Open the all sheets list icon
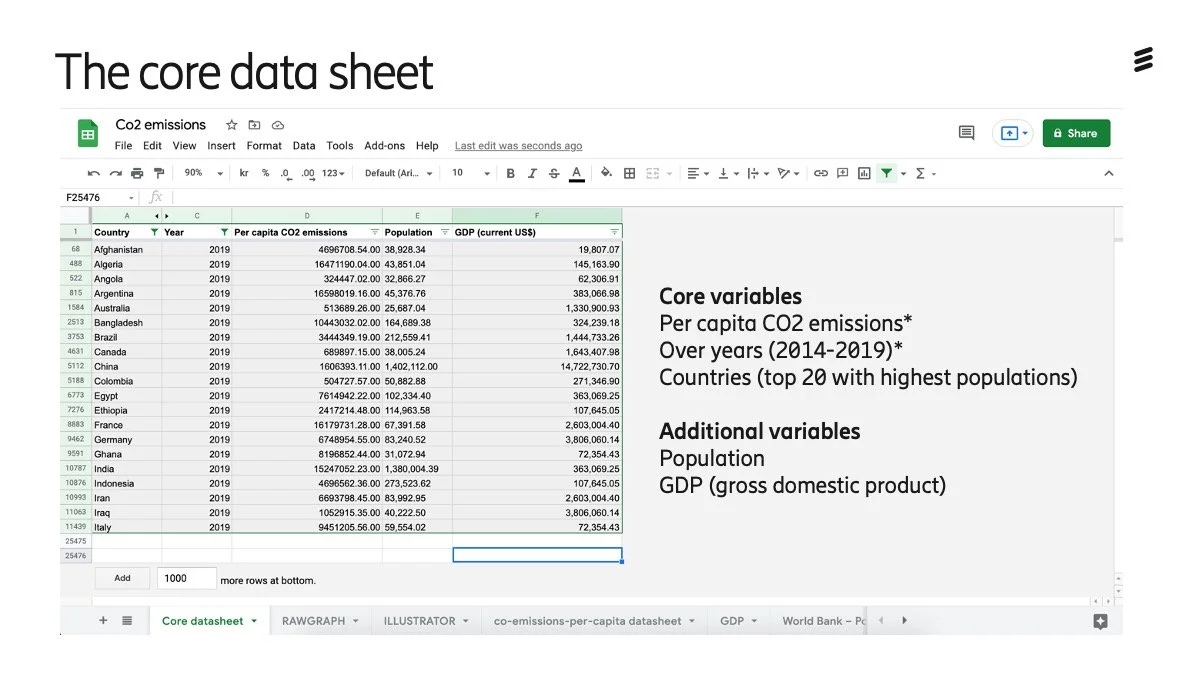This screenshot has width=1200, height=675. pos(127,620)
